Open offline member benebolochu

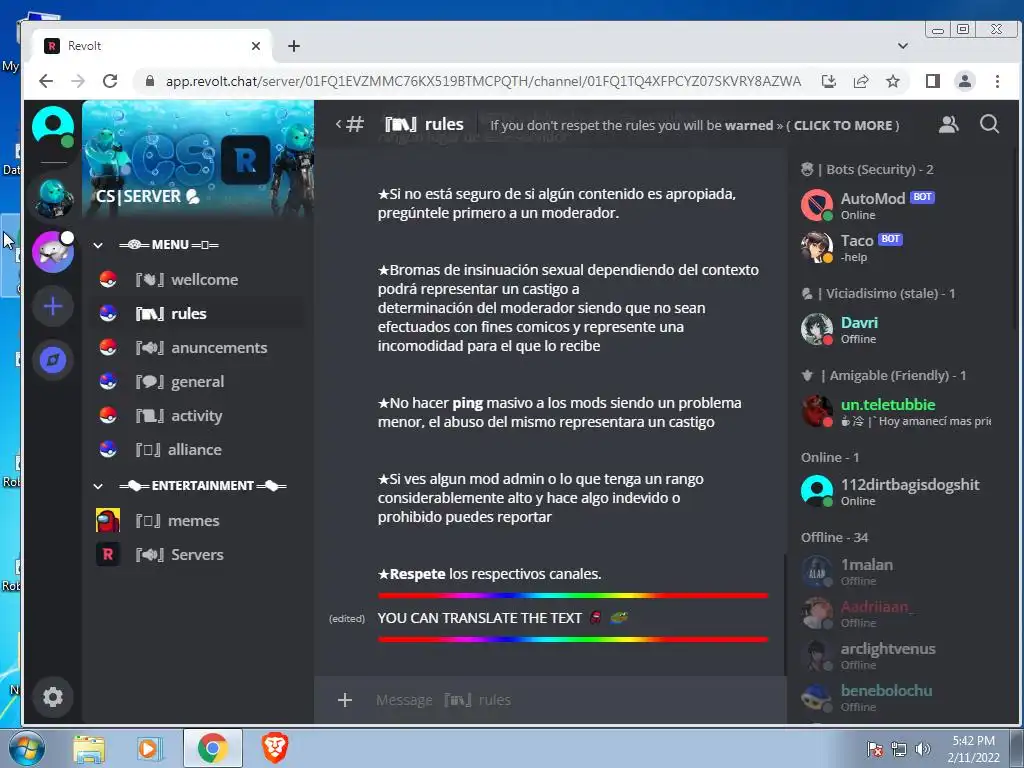click(x=896, y=697)
